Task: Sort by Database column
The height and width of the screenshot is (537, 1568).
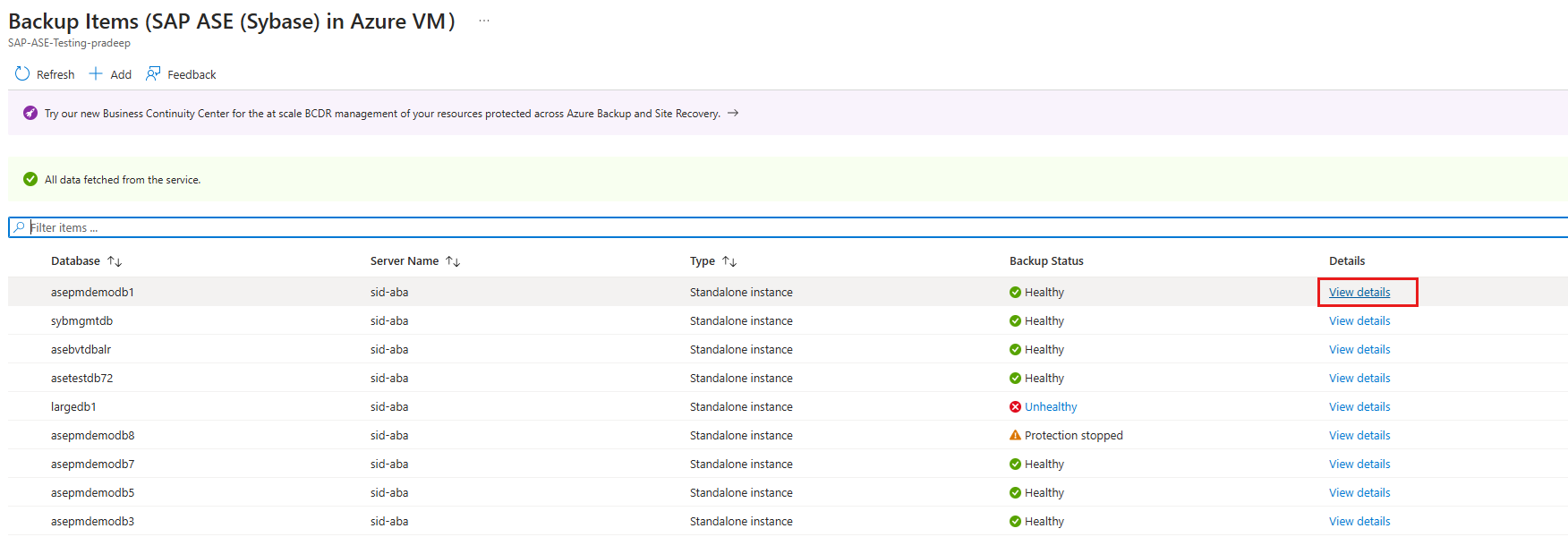Action: click(115, 261)
